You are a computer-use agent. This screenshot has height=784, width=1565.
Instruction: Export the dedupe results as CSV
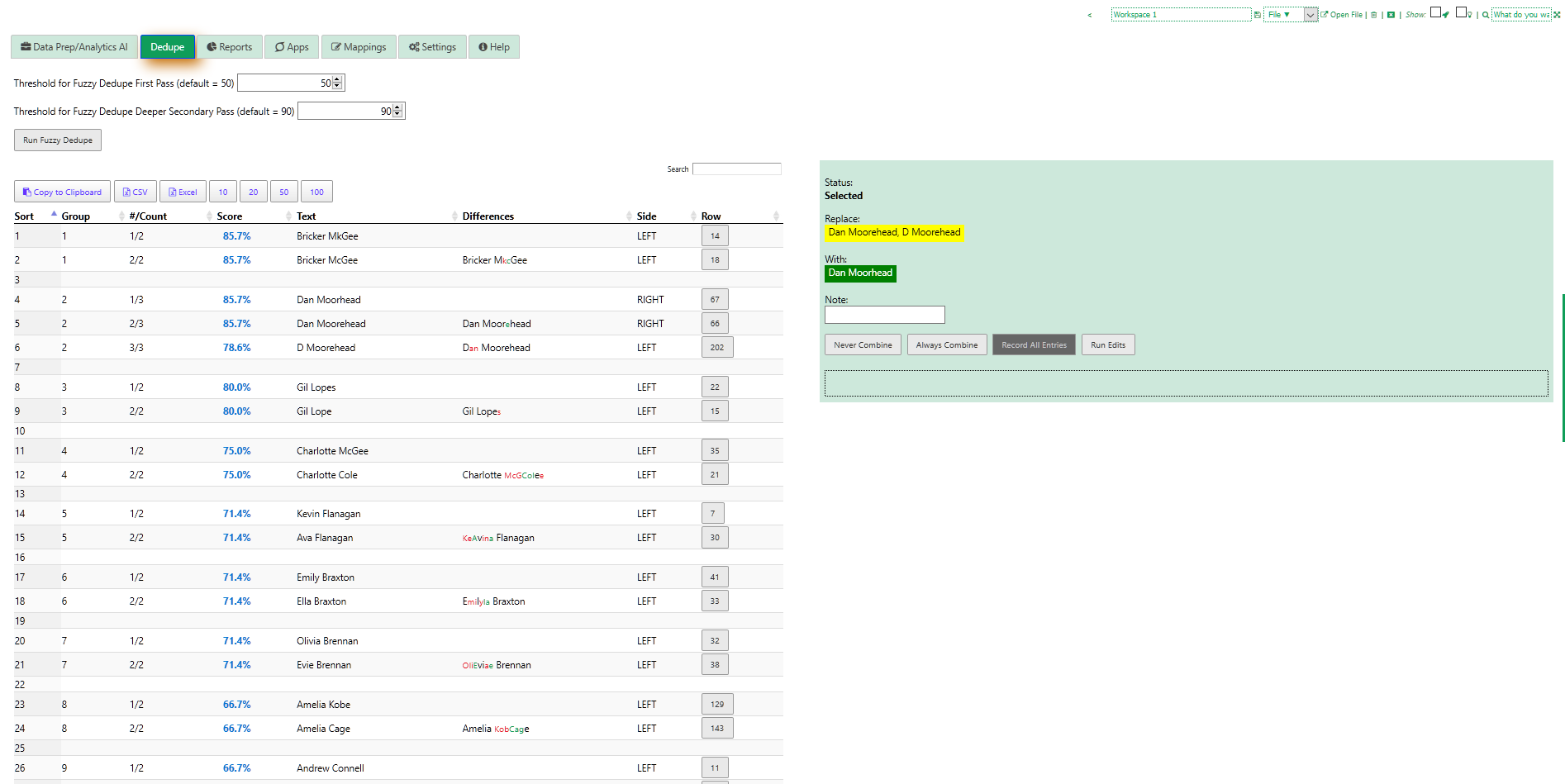135,191
